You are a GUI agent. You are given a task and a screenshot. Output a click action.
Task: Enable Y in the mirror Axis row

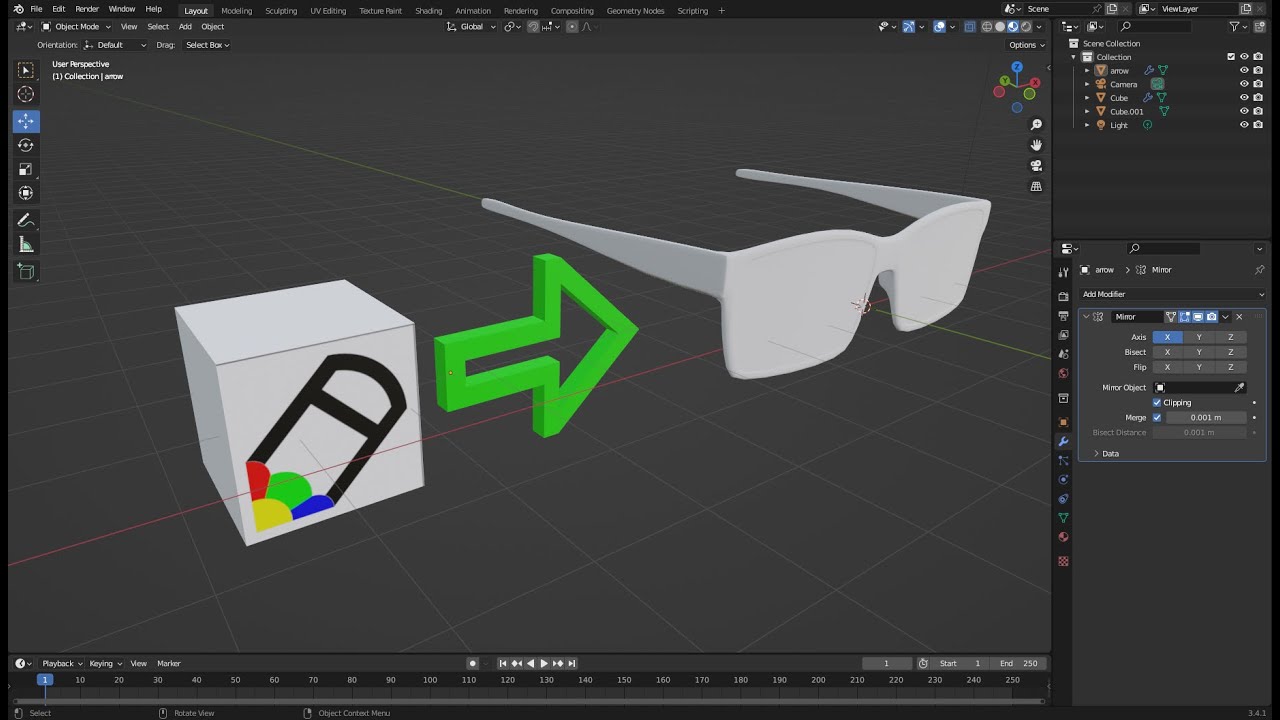[1199, 337]
